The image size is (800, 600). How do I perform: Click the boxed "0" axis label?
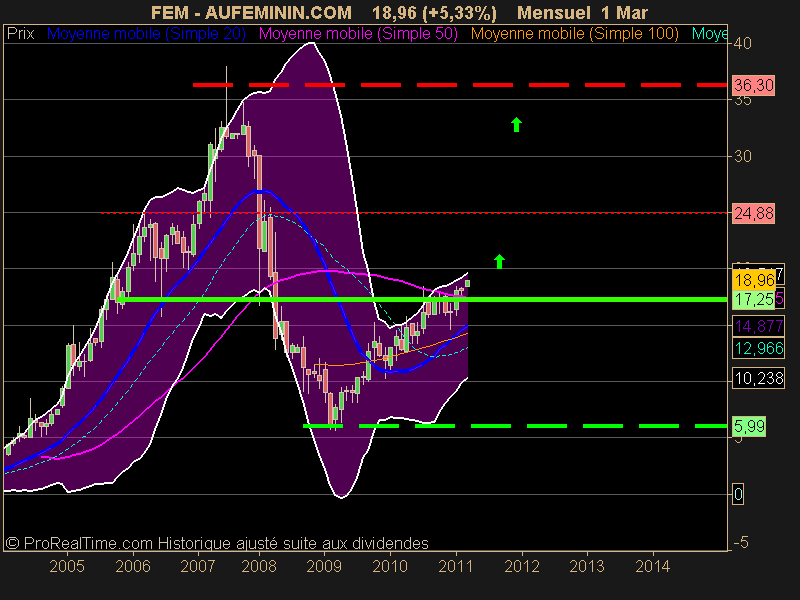coord(738,494)
